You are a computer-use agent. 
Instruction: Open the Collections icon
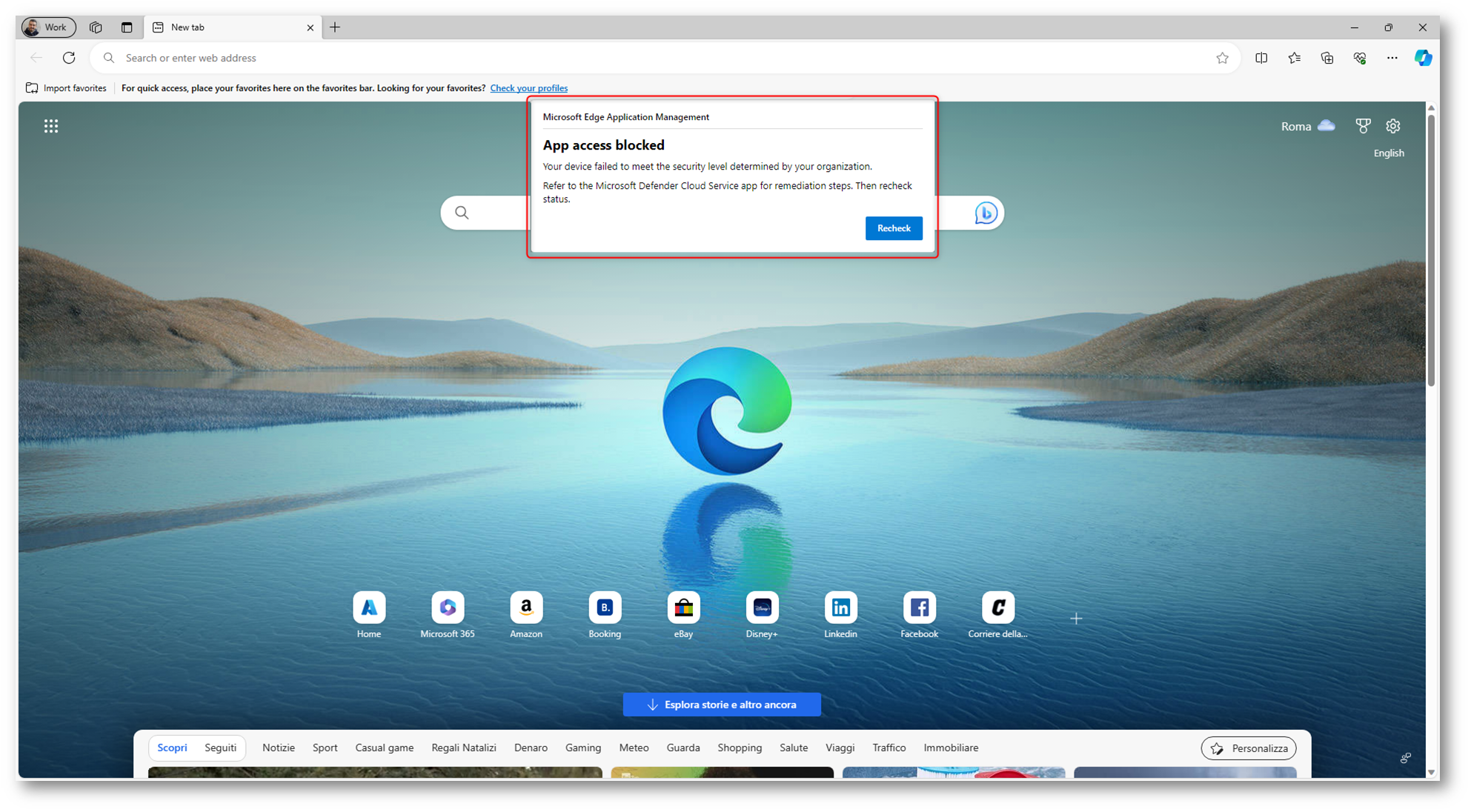tap(1326, 58)
